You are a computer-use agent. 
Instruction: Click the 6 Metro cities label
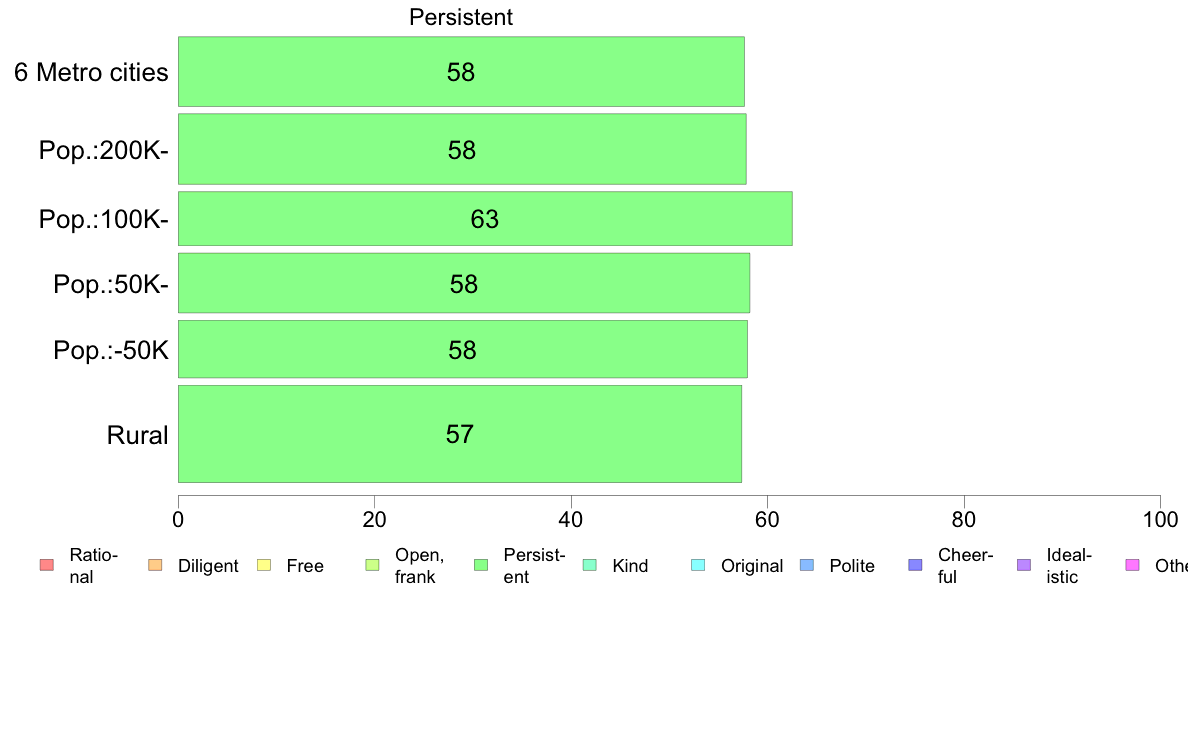91,72
